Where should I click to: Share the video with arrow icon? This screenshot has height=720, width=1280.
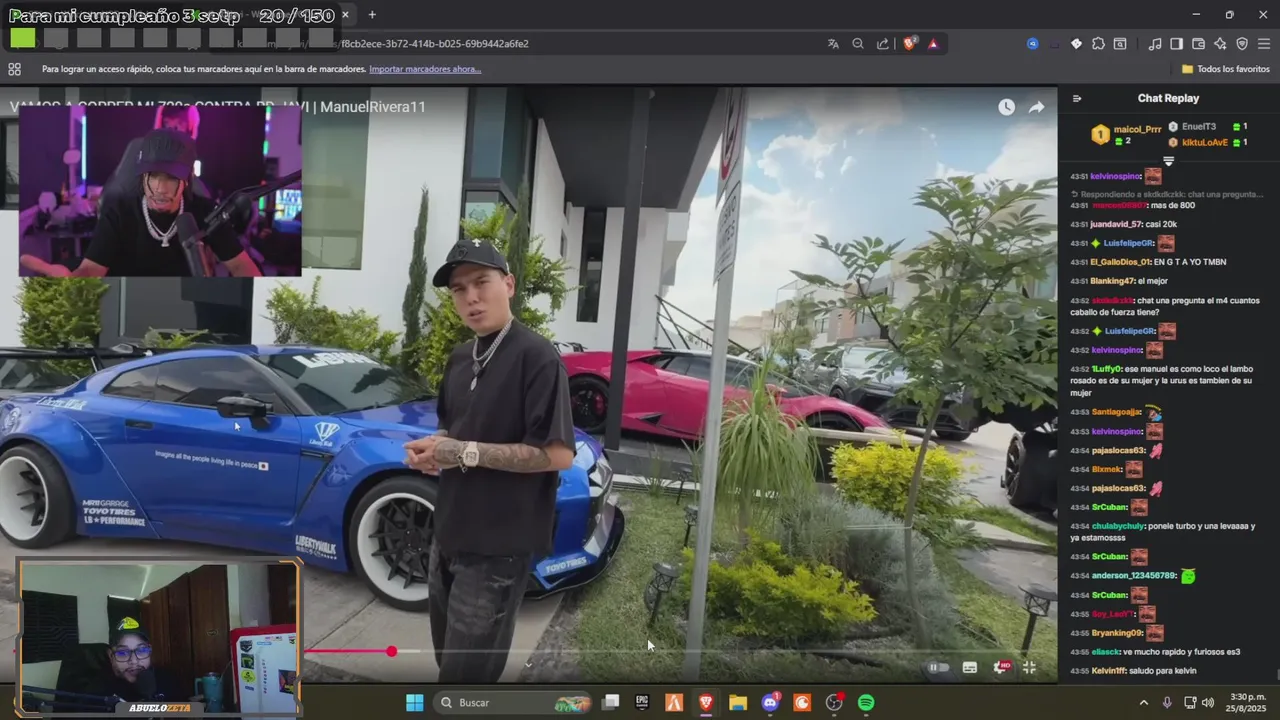click(1037, 107)
